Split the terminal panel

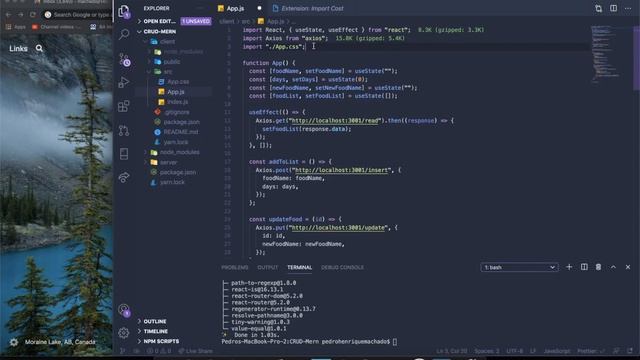click(x=584, y=267)
